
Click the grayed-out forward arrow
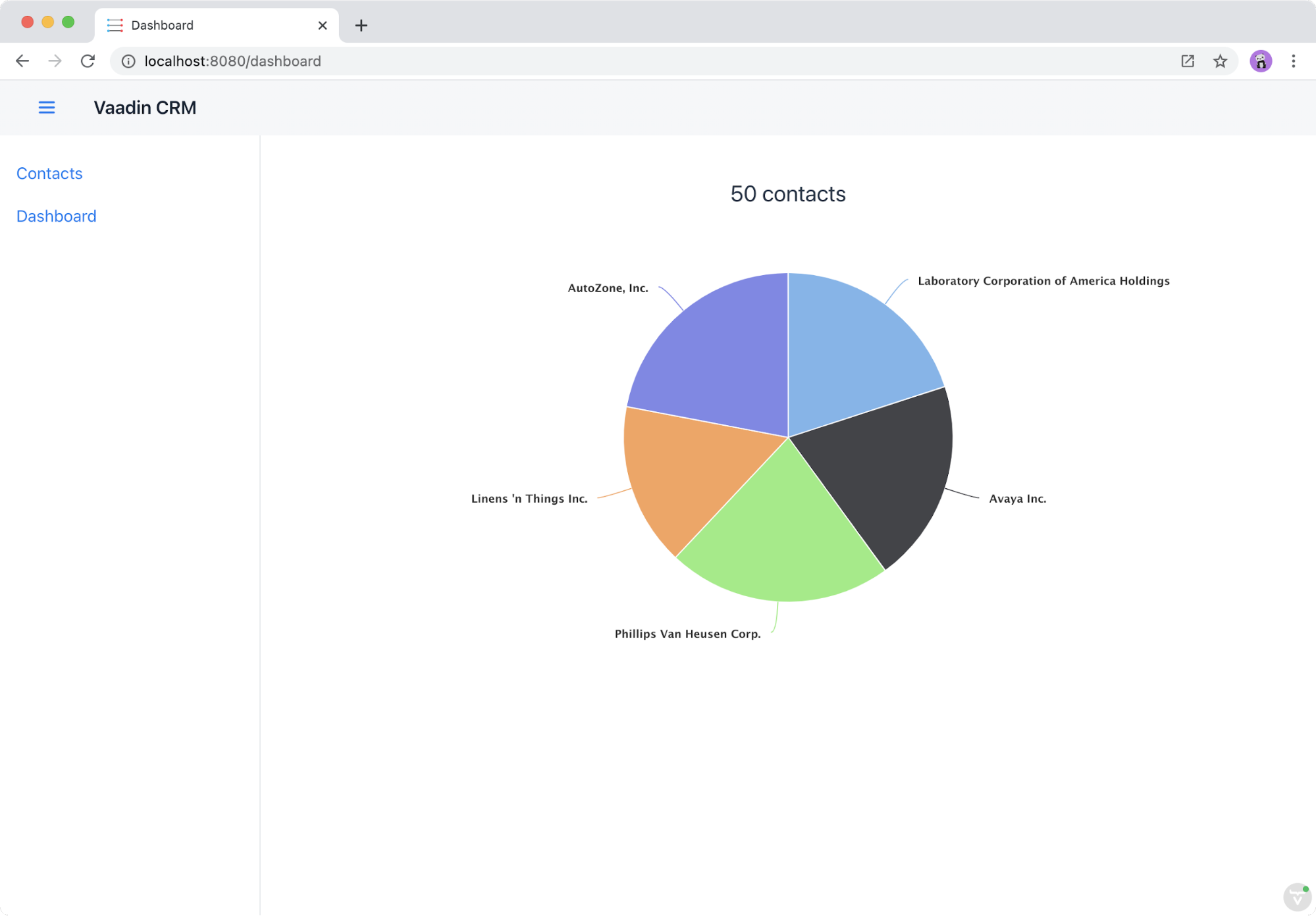tap(55, 61)
